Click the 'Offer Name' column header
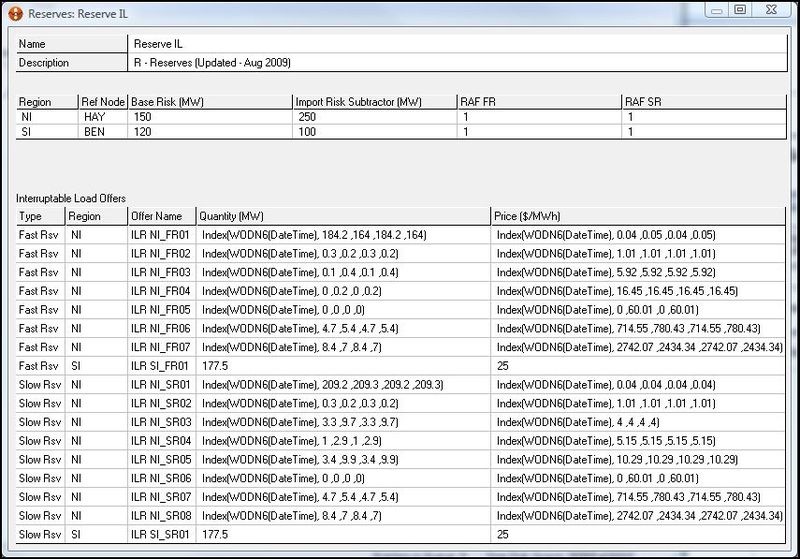800x559 pixels. click(162, 216)
